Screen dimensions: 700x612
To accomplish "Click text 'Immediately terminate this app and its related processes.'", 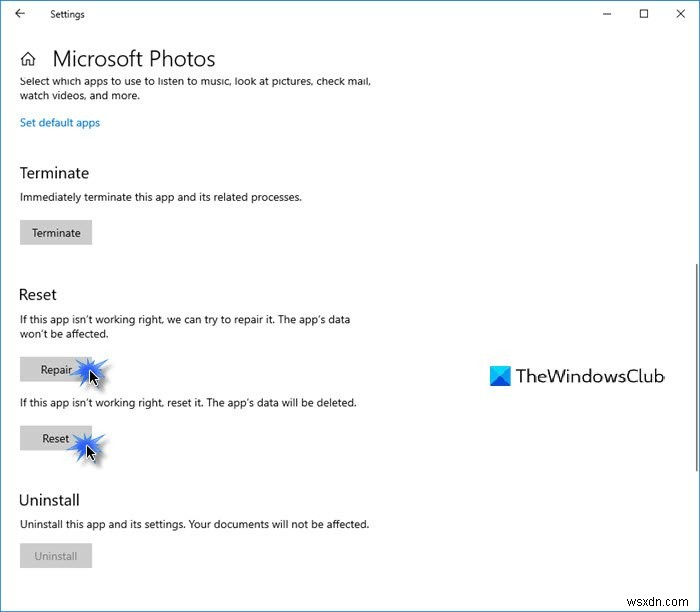I will click(161, 197).
